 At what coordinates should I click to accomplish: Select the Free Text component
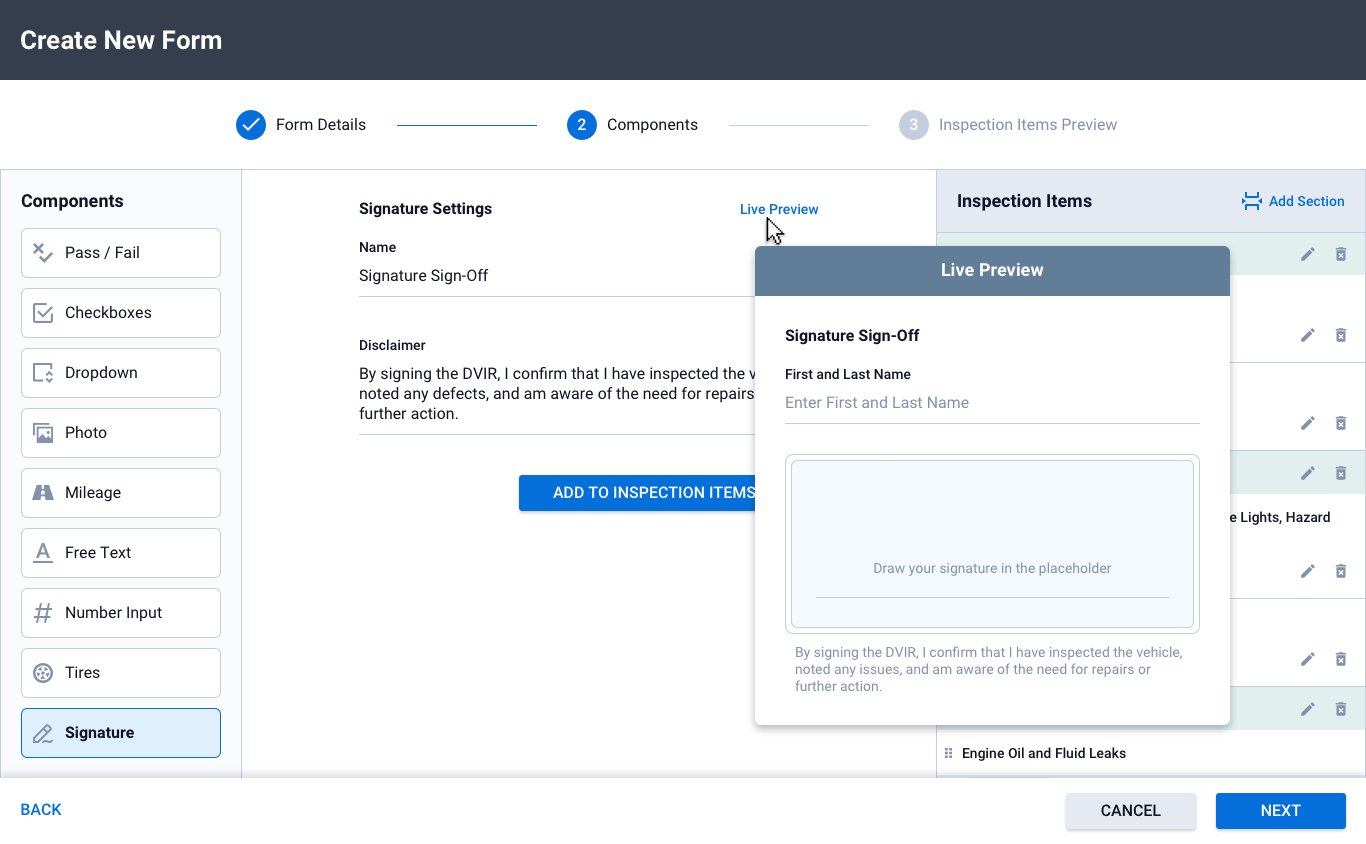(x=120, y=553)
